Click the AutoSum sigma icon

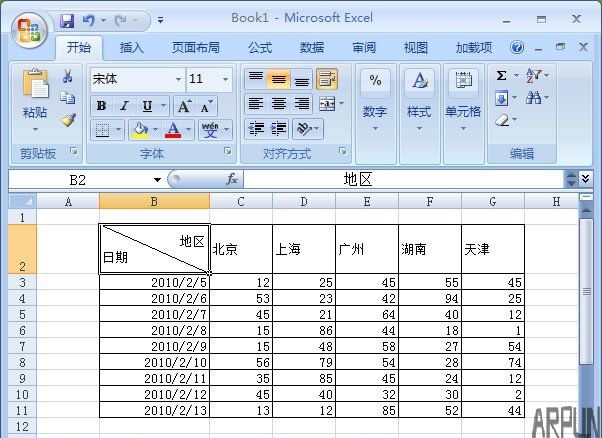click(x=501, y=75)
